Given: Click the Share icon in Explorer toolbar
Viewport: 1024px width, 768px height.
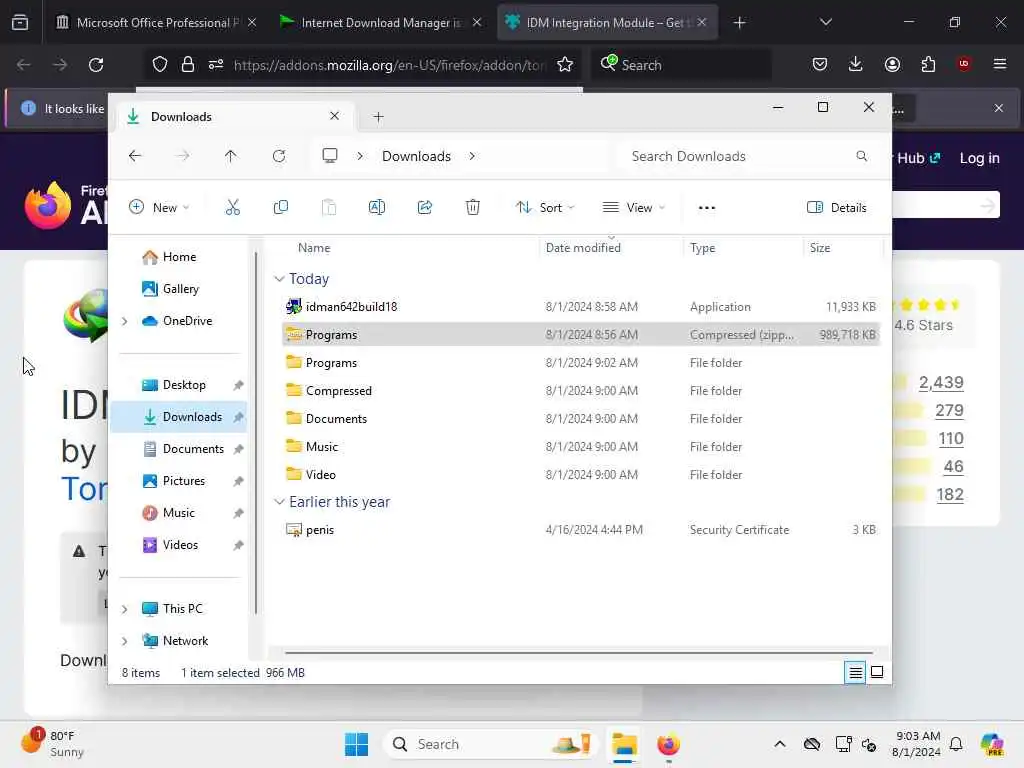Looking at the screenshot, I should (424, 208).
